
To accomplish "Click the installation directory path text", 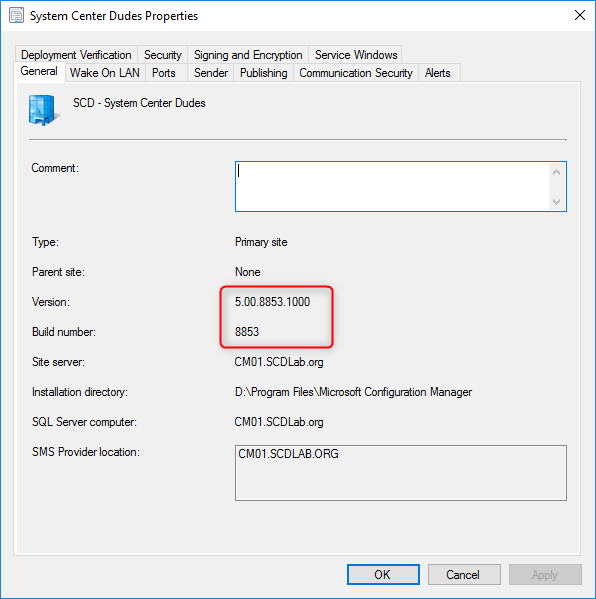I will coord(353,392).
